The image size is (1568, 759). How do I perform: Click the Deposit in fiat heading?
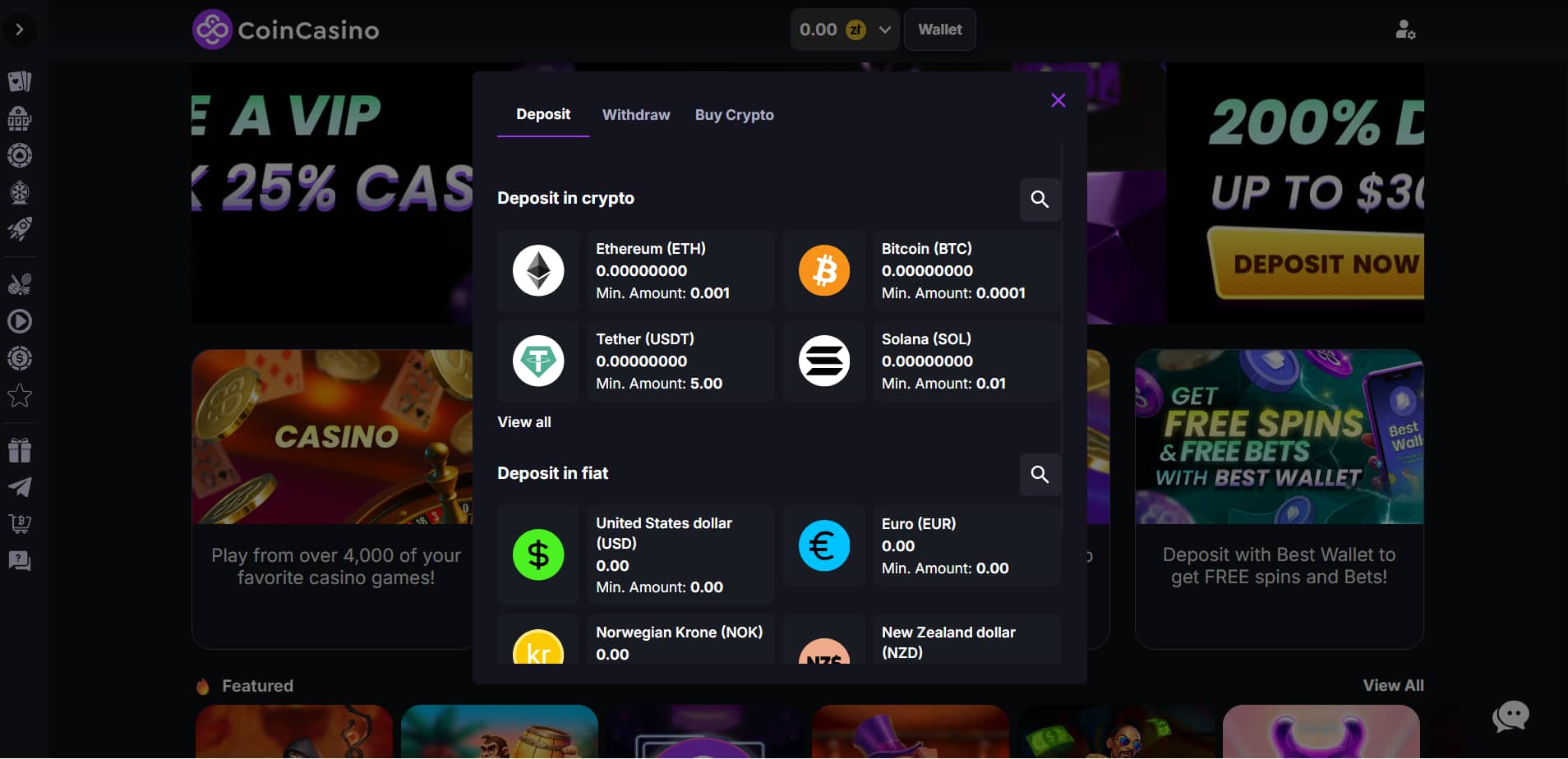coord(553,473)
